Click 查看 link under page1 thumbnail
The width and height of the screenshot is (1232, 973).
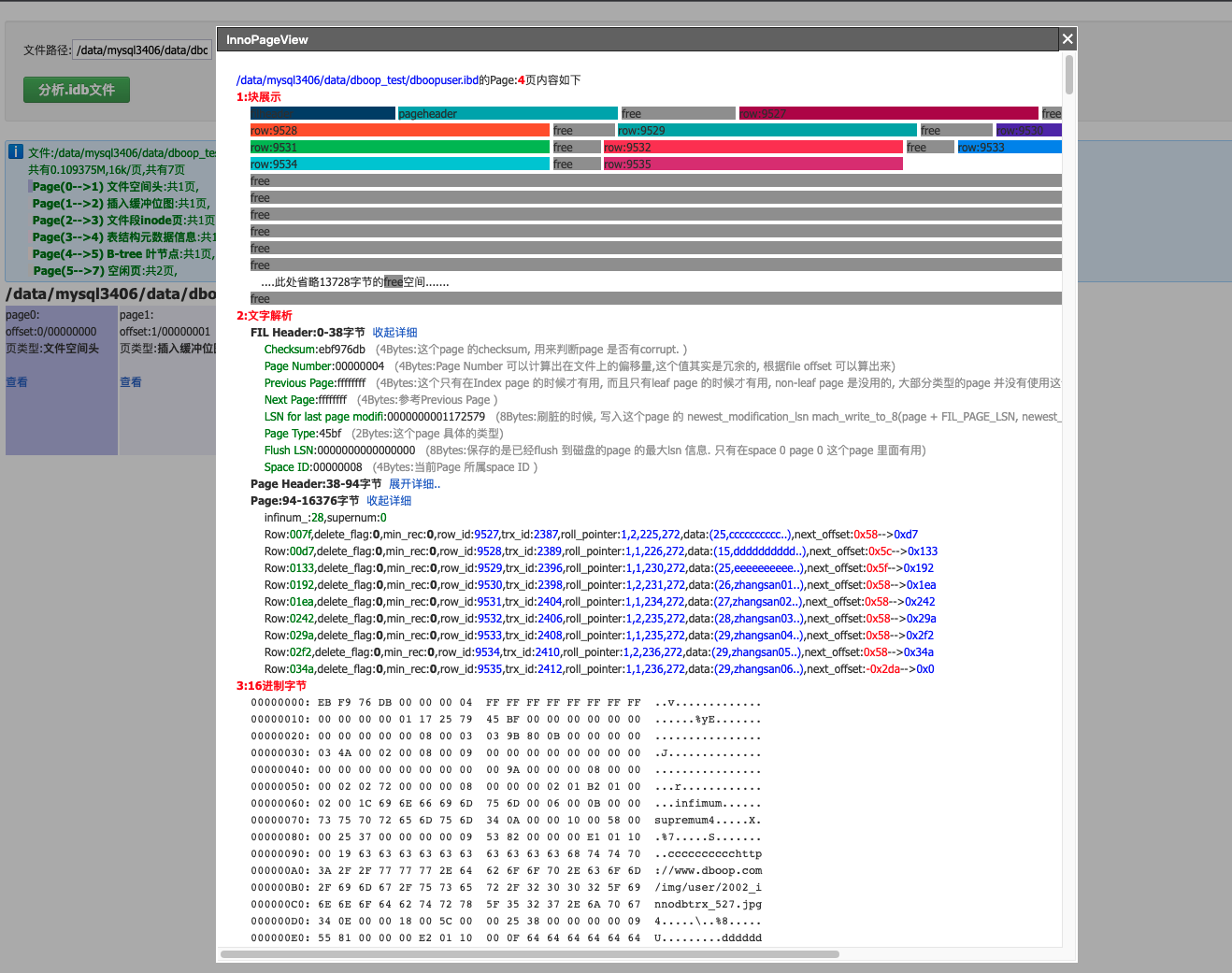tap(130, 381)
